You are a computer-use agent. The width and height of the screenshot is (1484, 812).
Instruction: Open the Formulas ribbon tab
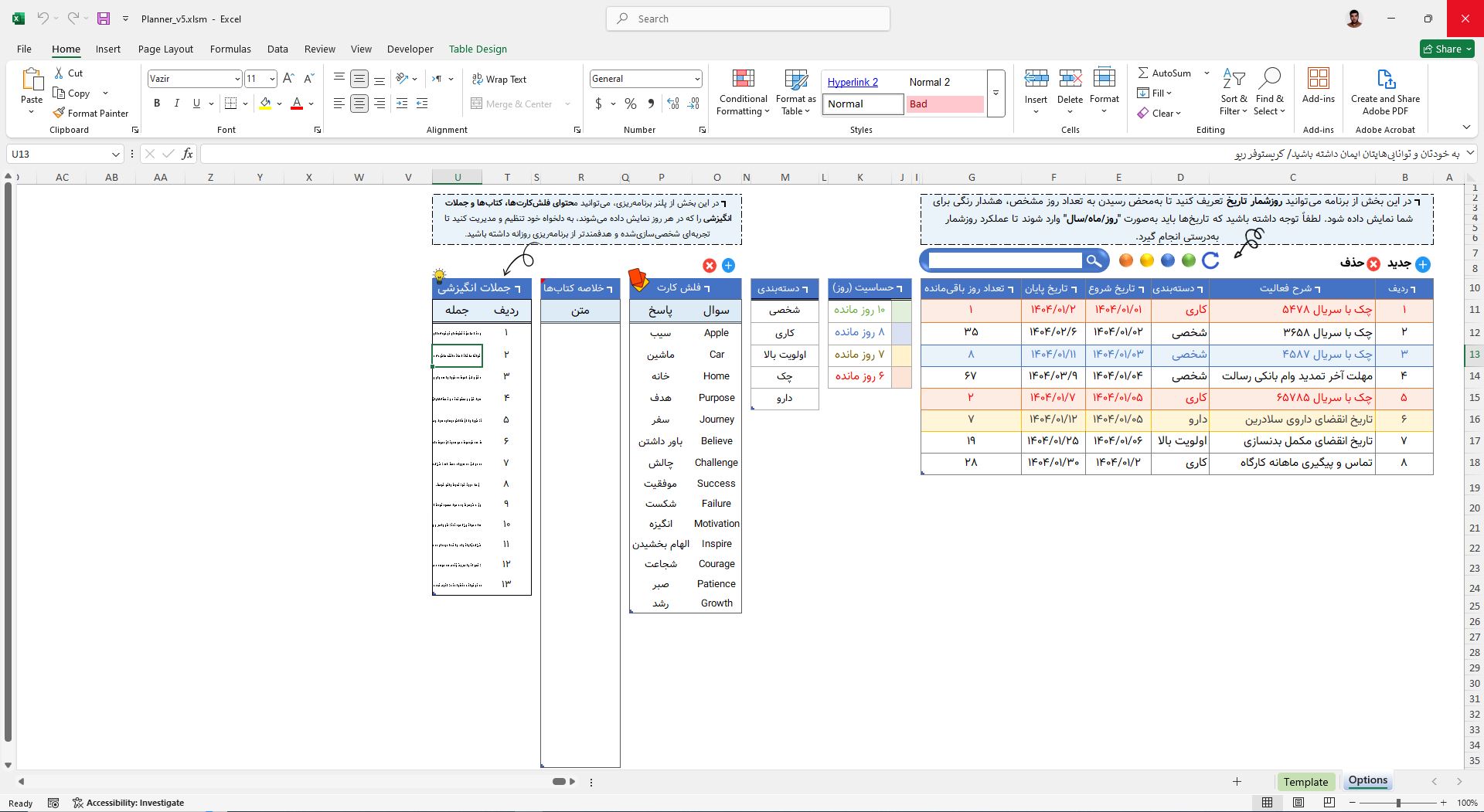(x=230, y=49)
